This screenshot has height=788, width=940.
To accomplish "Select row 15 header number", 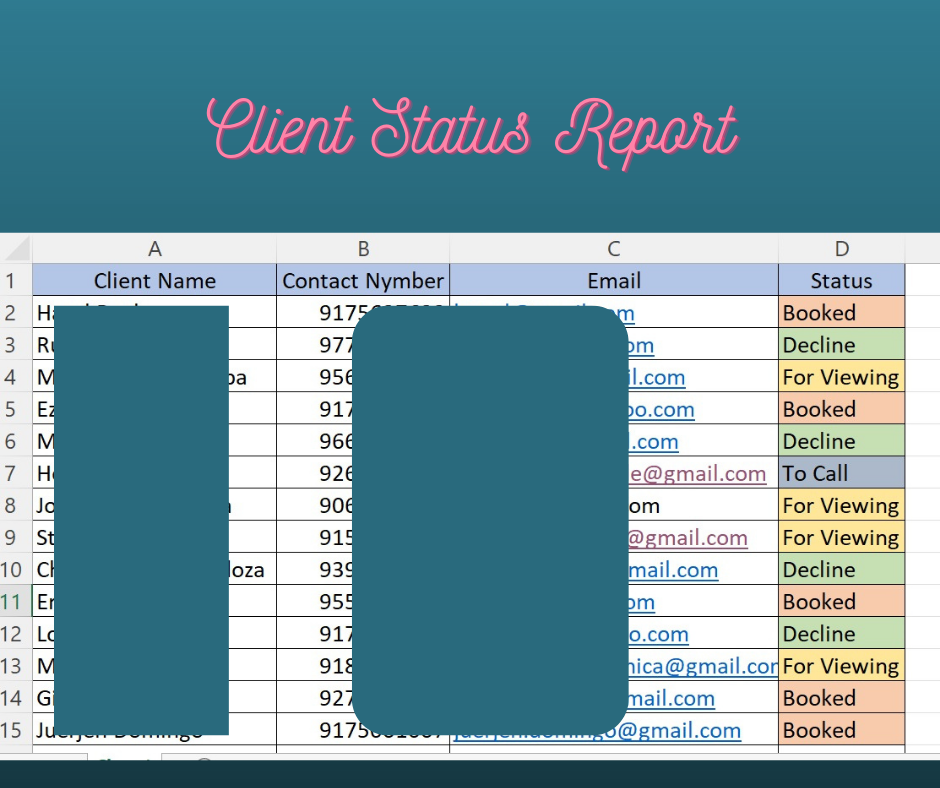I will pyautogui.click(x=10, y=730).
